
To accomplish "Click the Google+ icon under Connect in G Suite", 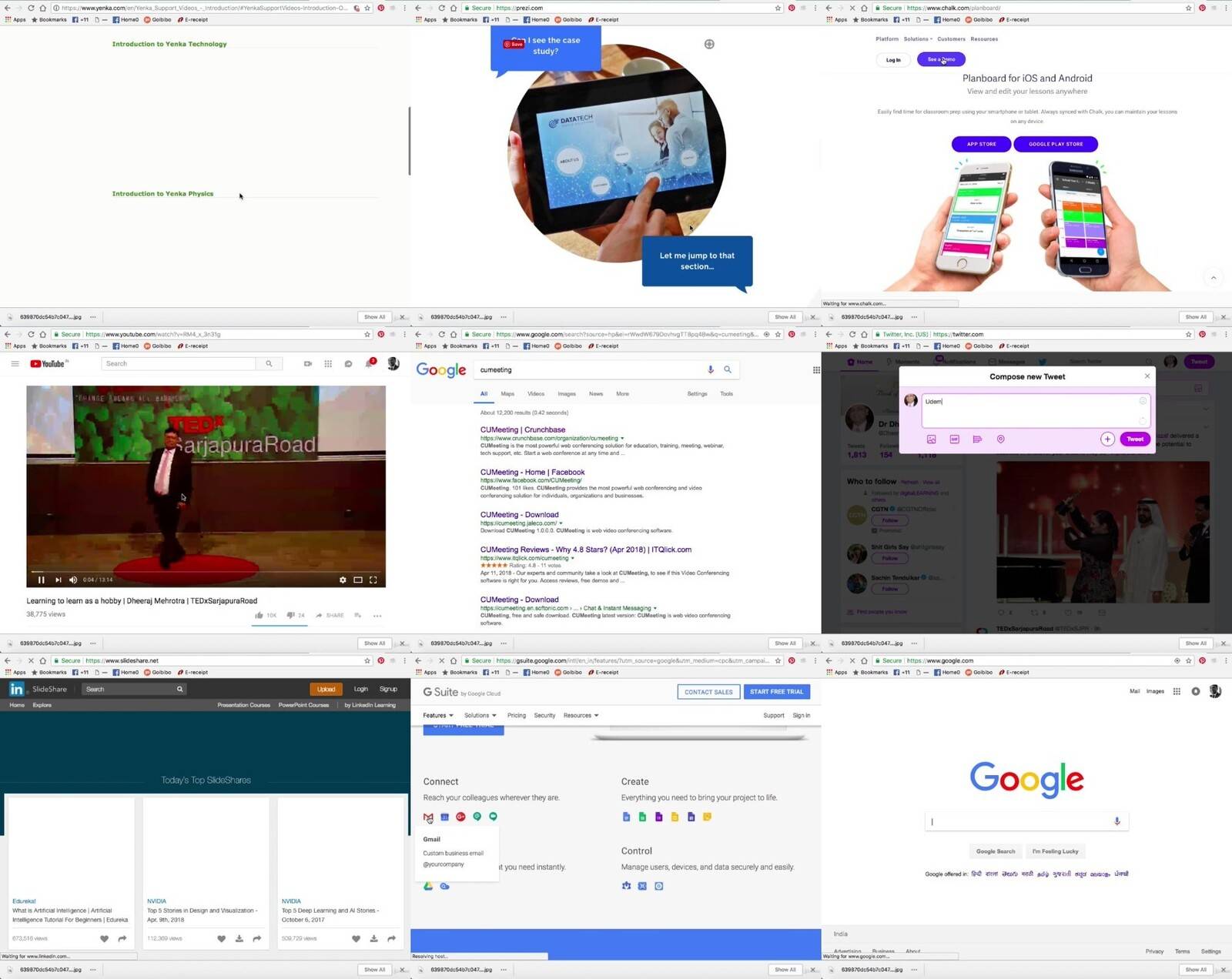I will [x=460, y=817].
